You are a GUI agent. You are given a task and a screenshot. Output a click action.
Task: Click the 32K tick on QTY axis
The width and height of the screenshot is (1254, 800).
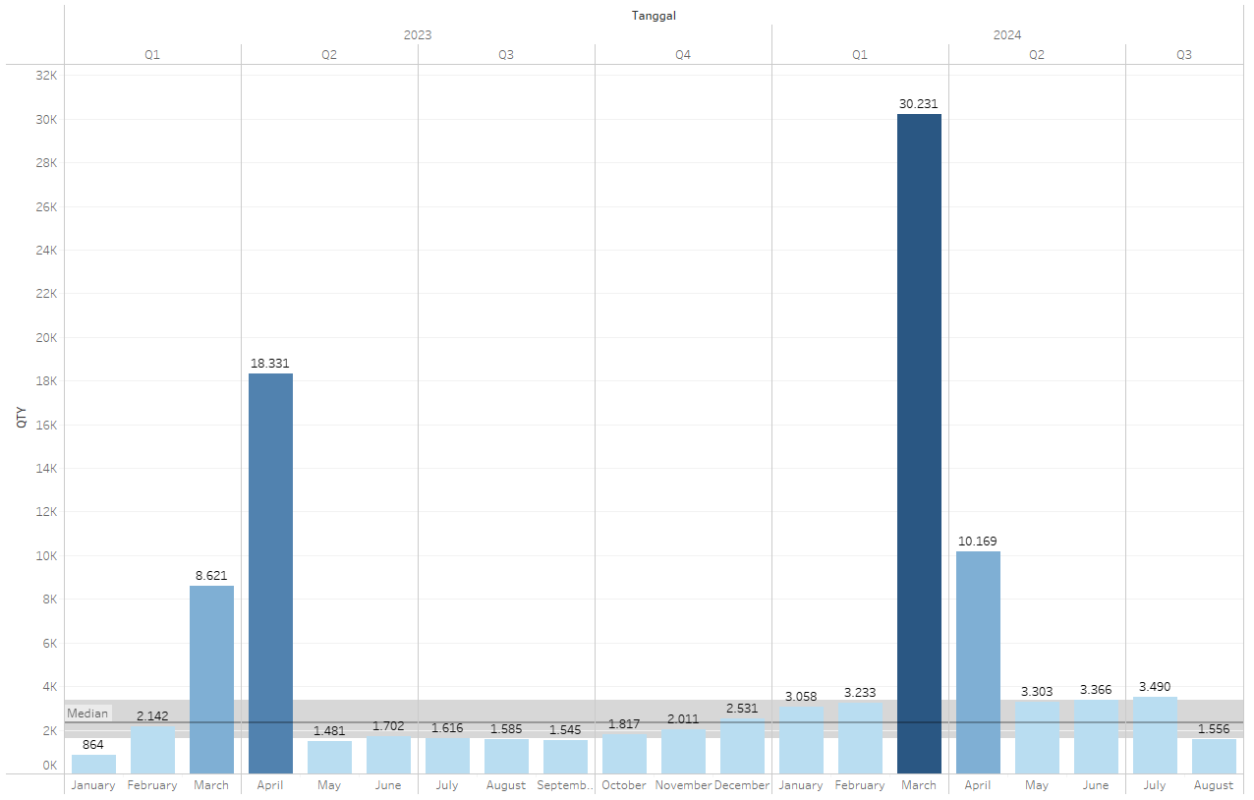(x=47, y=76)
